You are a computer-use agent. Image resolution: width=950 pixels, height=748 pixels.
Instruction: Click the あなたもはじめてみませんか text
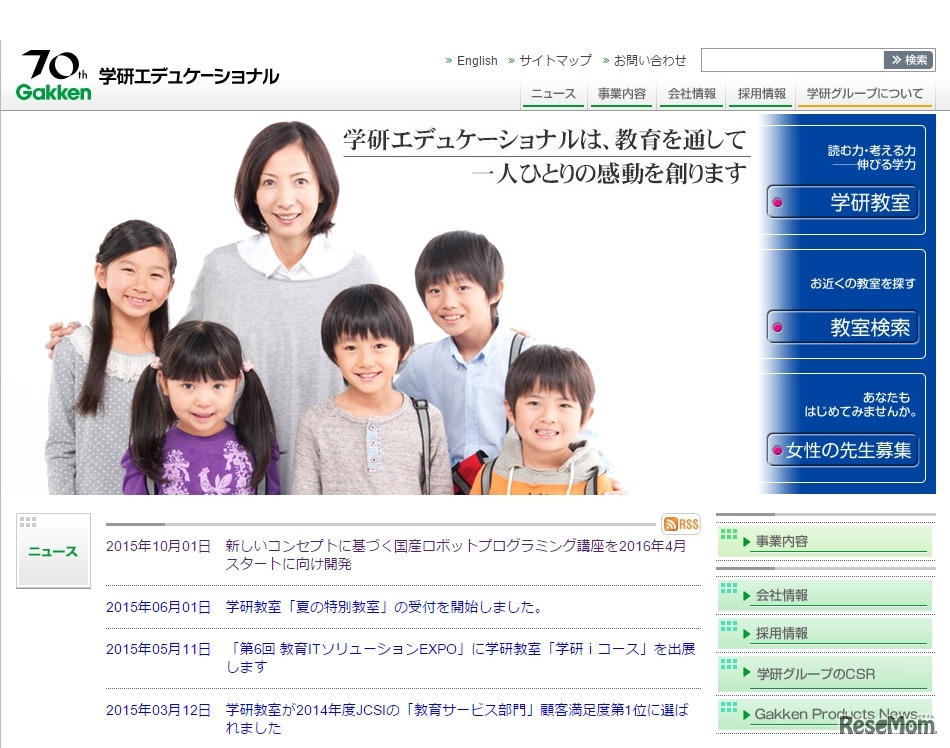(860, 405)
